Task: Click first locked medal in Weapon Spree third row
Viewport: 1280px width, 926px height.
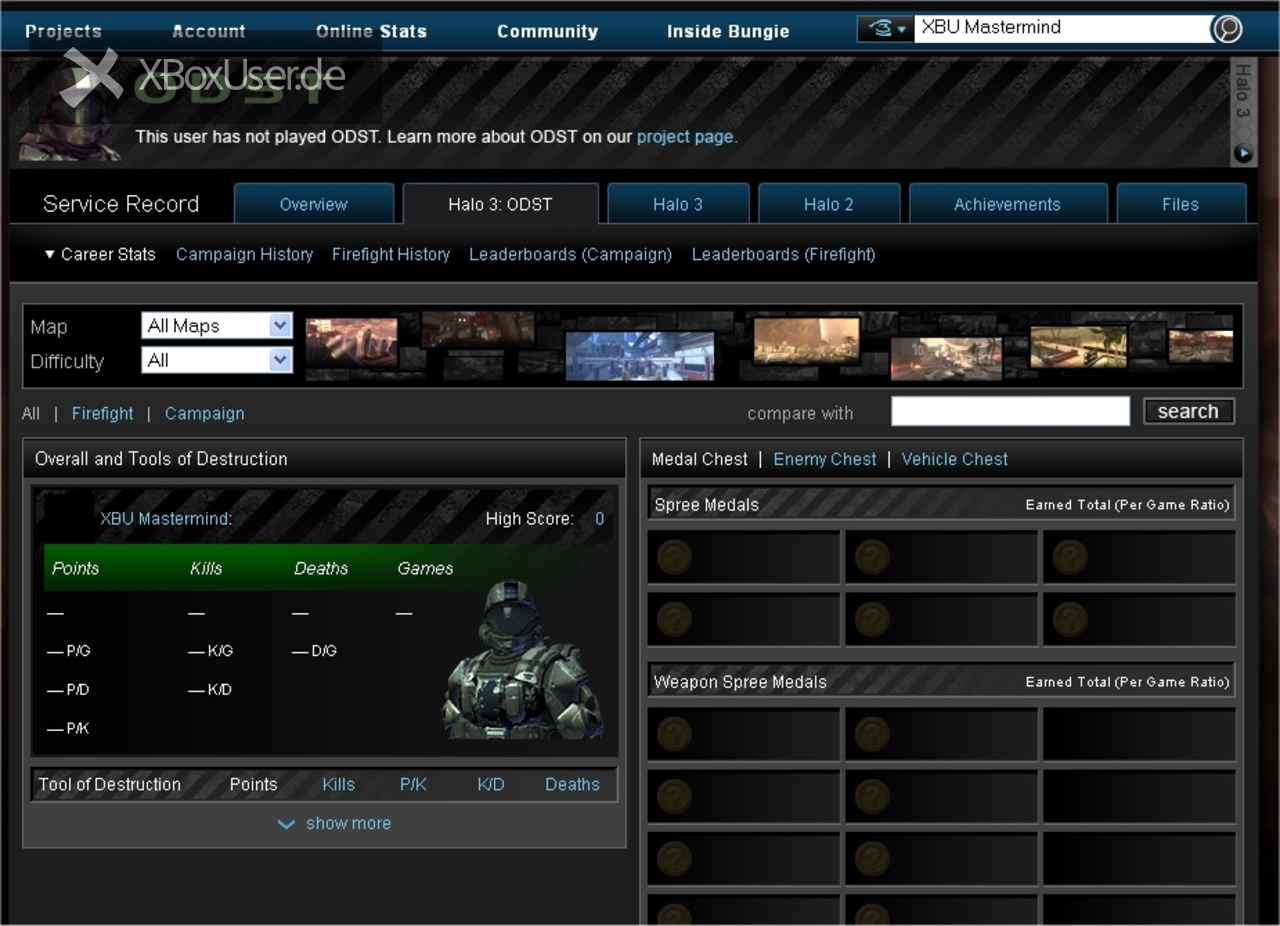Action: point(674,859)
